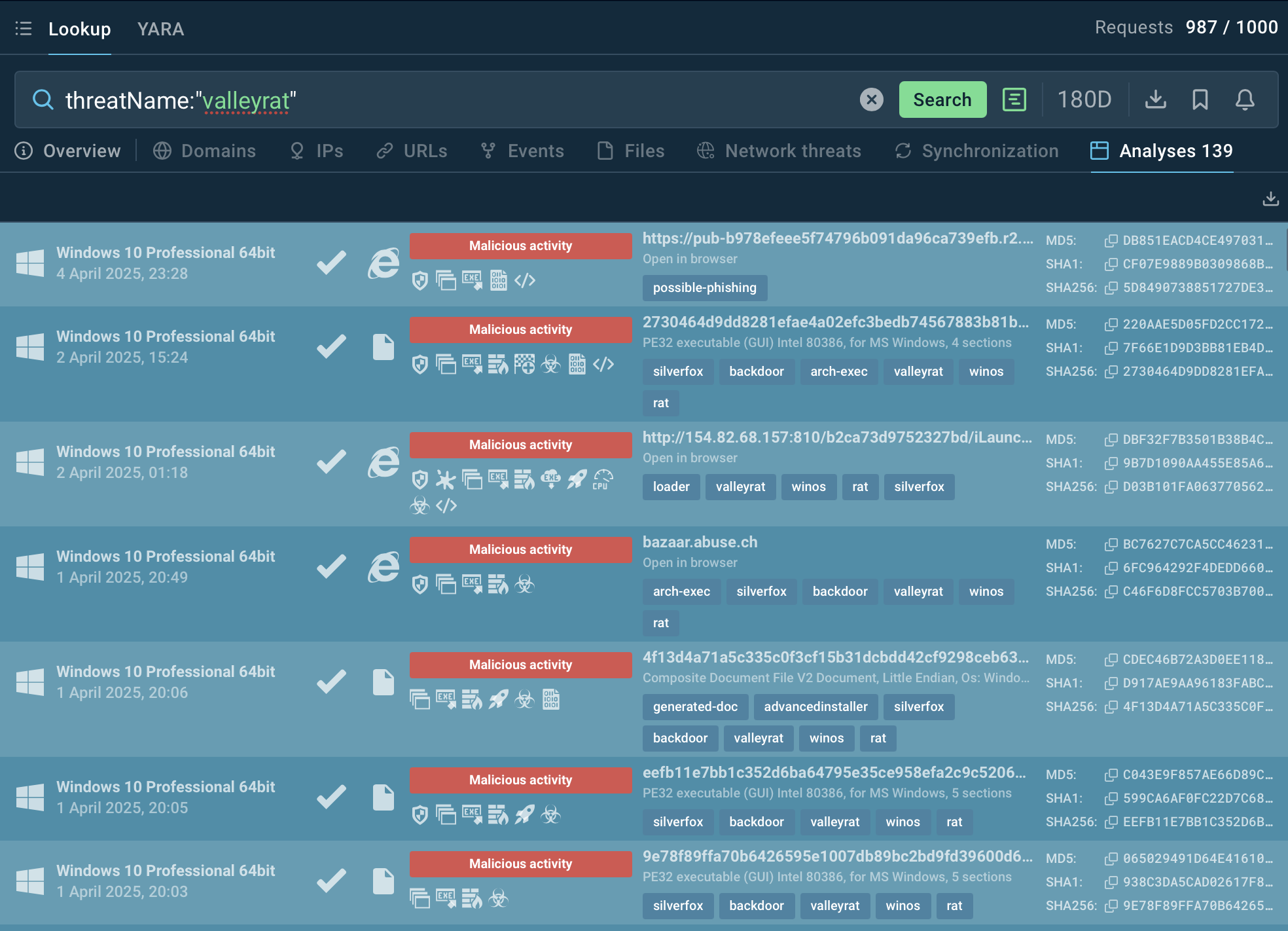The height and width of the screenshot is (931, 1288).
Task: Click the notification bell icon
Action: (1245, 100)
